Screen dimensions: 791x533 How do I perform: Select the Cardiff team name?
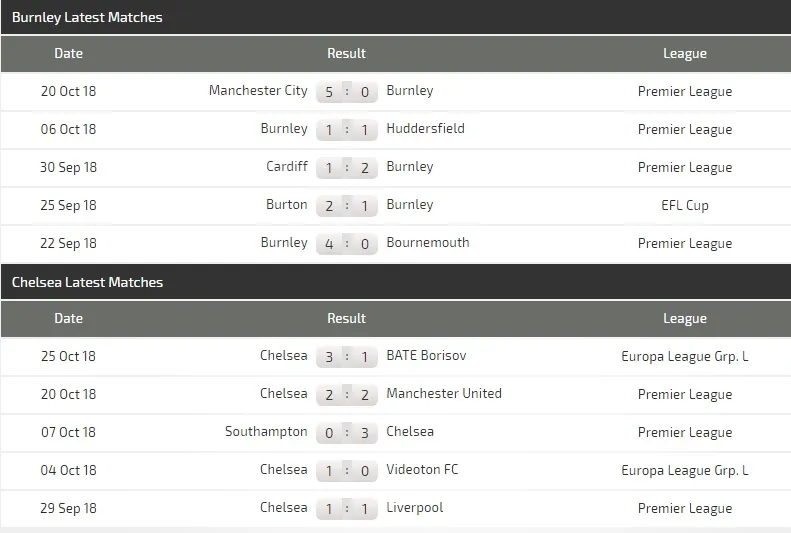click(287, 167)
